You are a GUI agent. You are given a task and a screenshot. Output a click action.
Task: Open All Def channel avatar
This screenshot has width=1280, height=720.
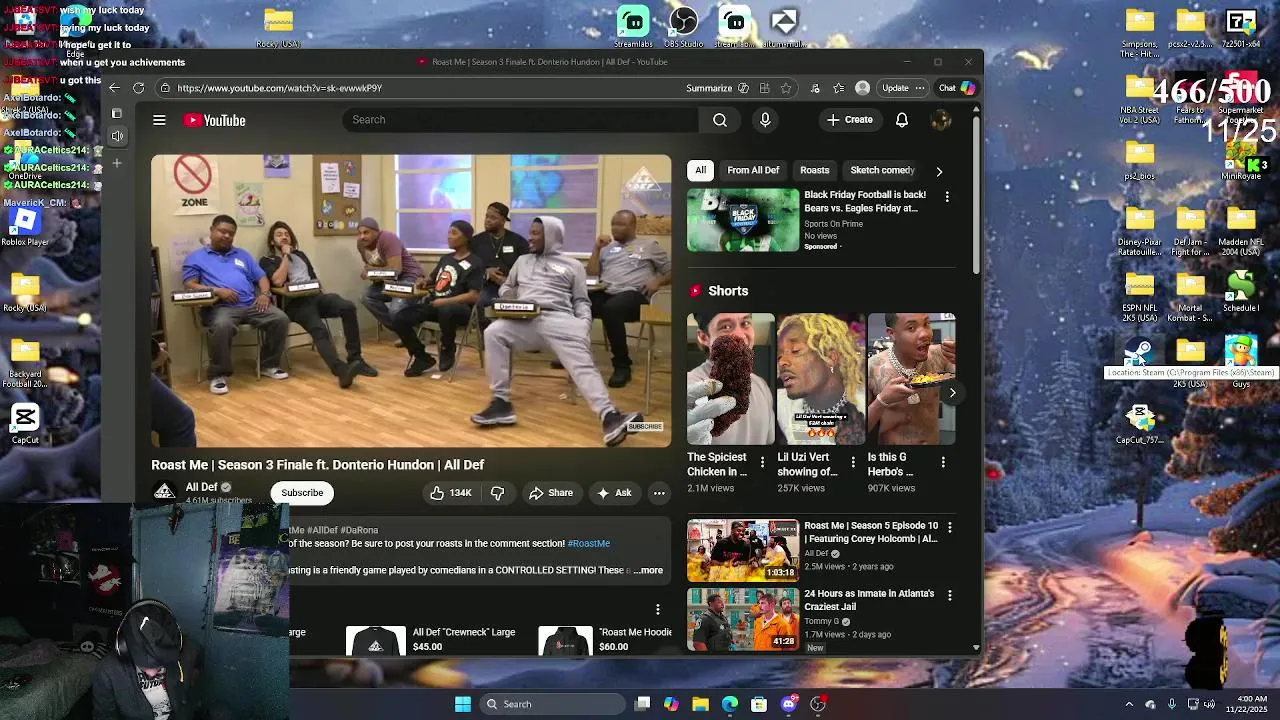click(x=164, y=492)
